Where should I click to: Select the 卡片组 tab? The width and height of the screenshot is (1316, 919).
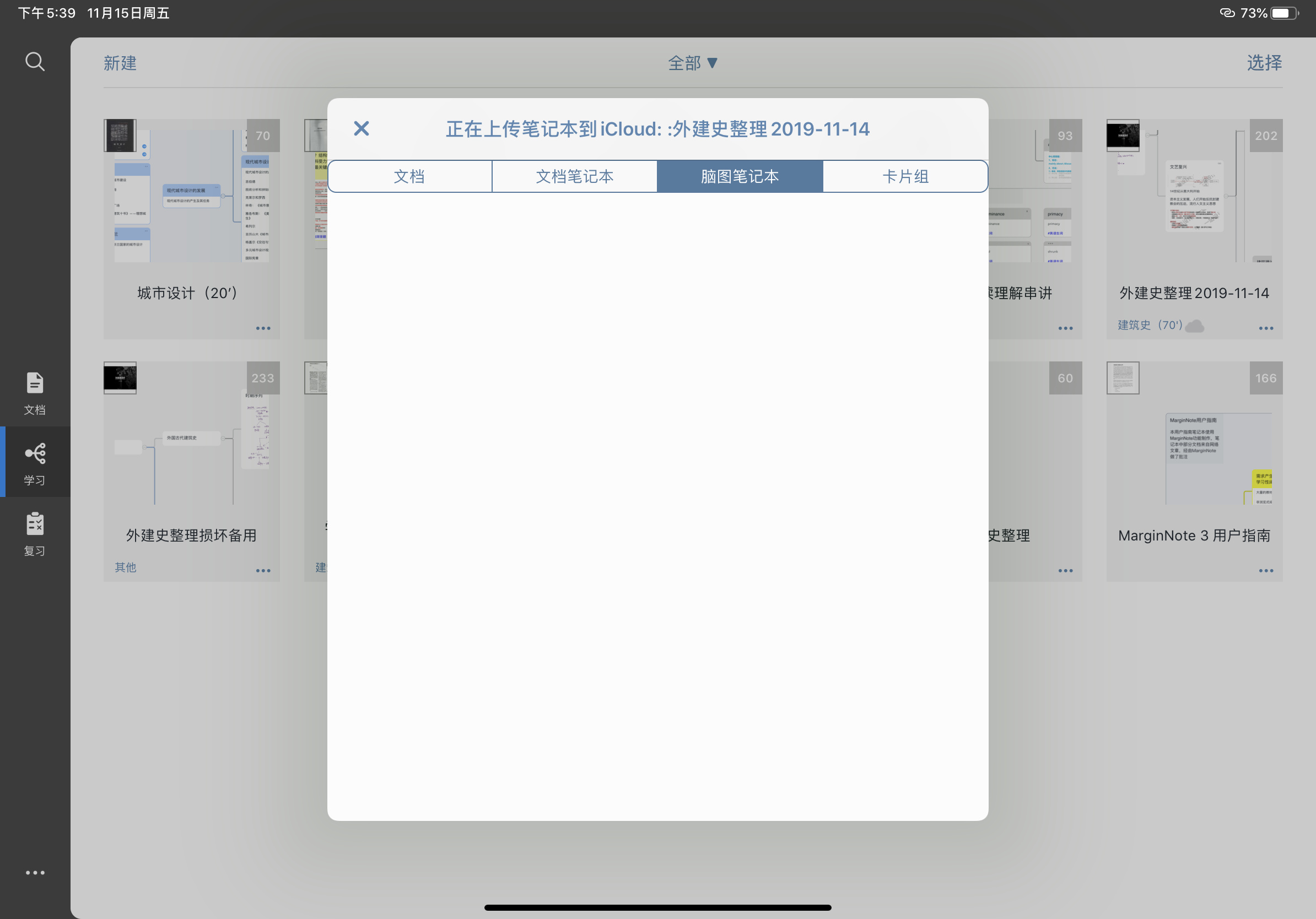tap(905, 176)
